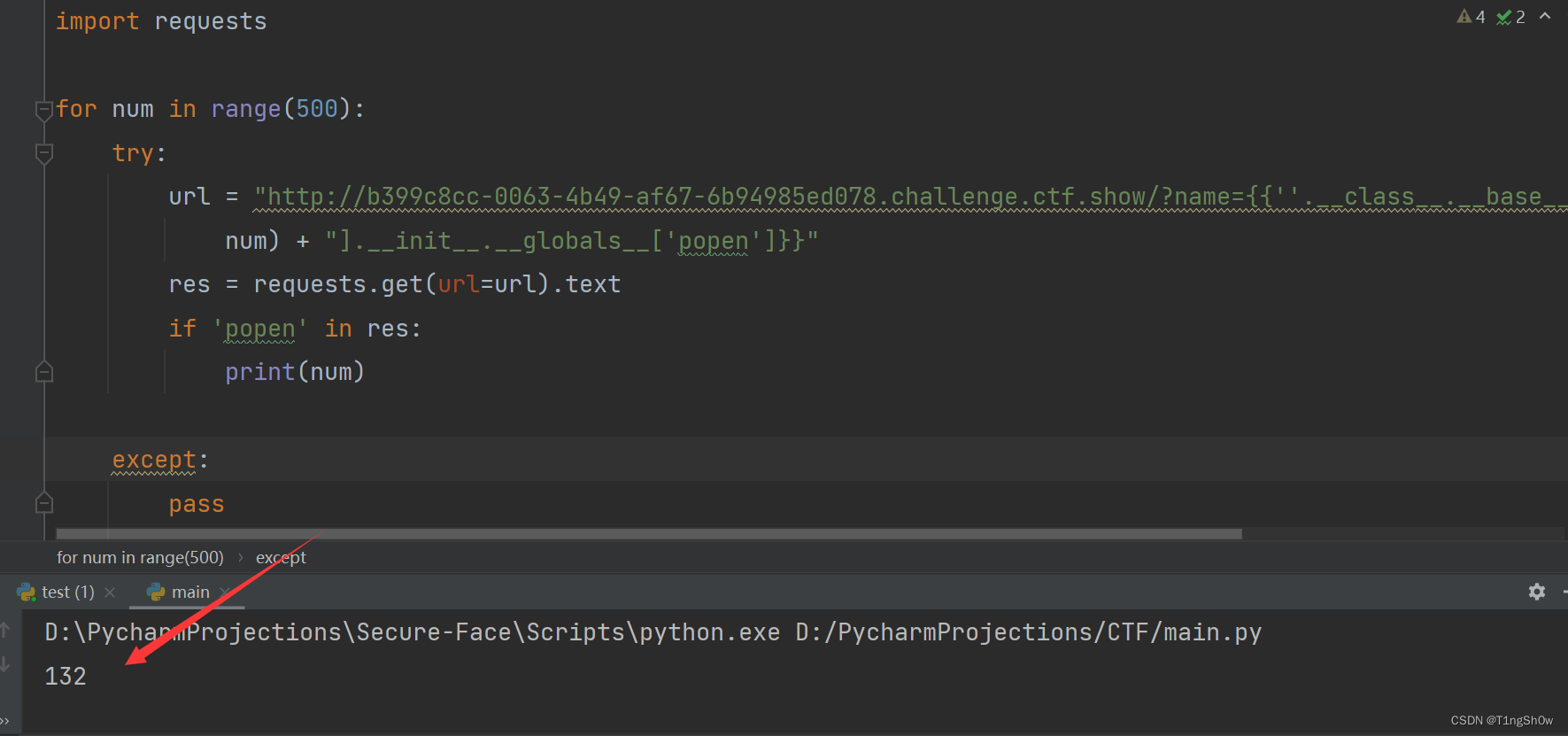The height and width of the screenshot is (736, 1568).
Task: Collapse the try block fold marker
Action: click(x=43, y=153)
